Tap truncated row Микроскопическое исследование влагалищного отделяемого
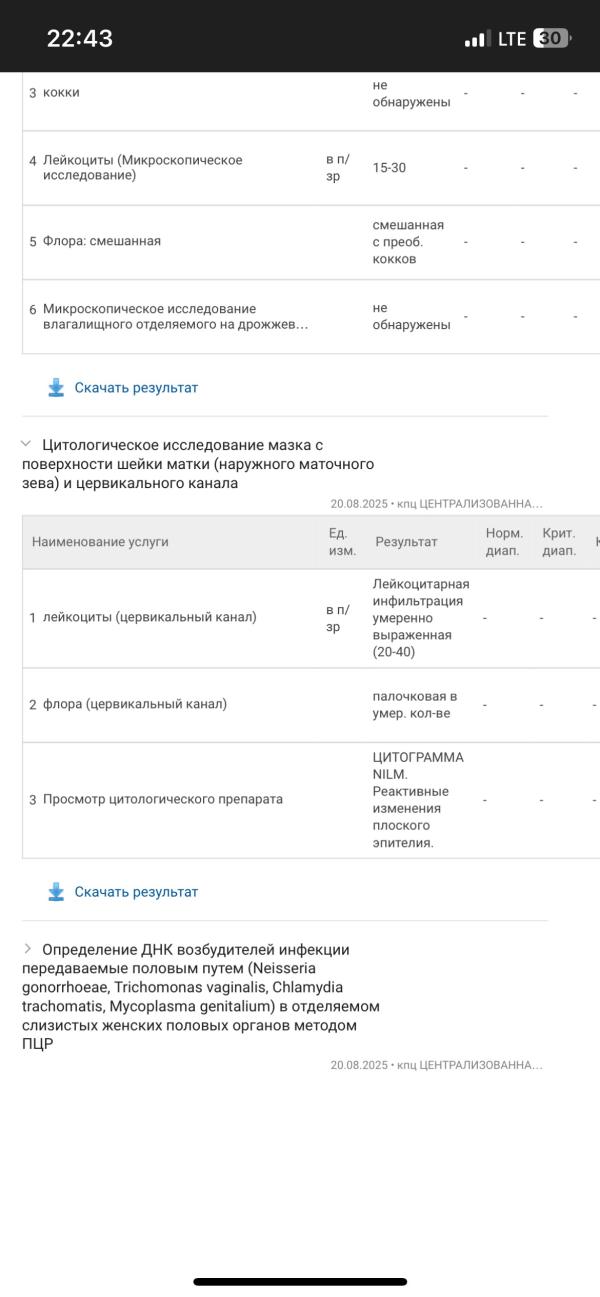Screen dimensions: 600x1297 311,317
